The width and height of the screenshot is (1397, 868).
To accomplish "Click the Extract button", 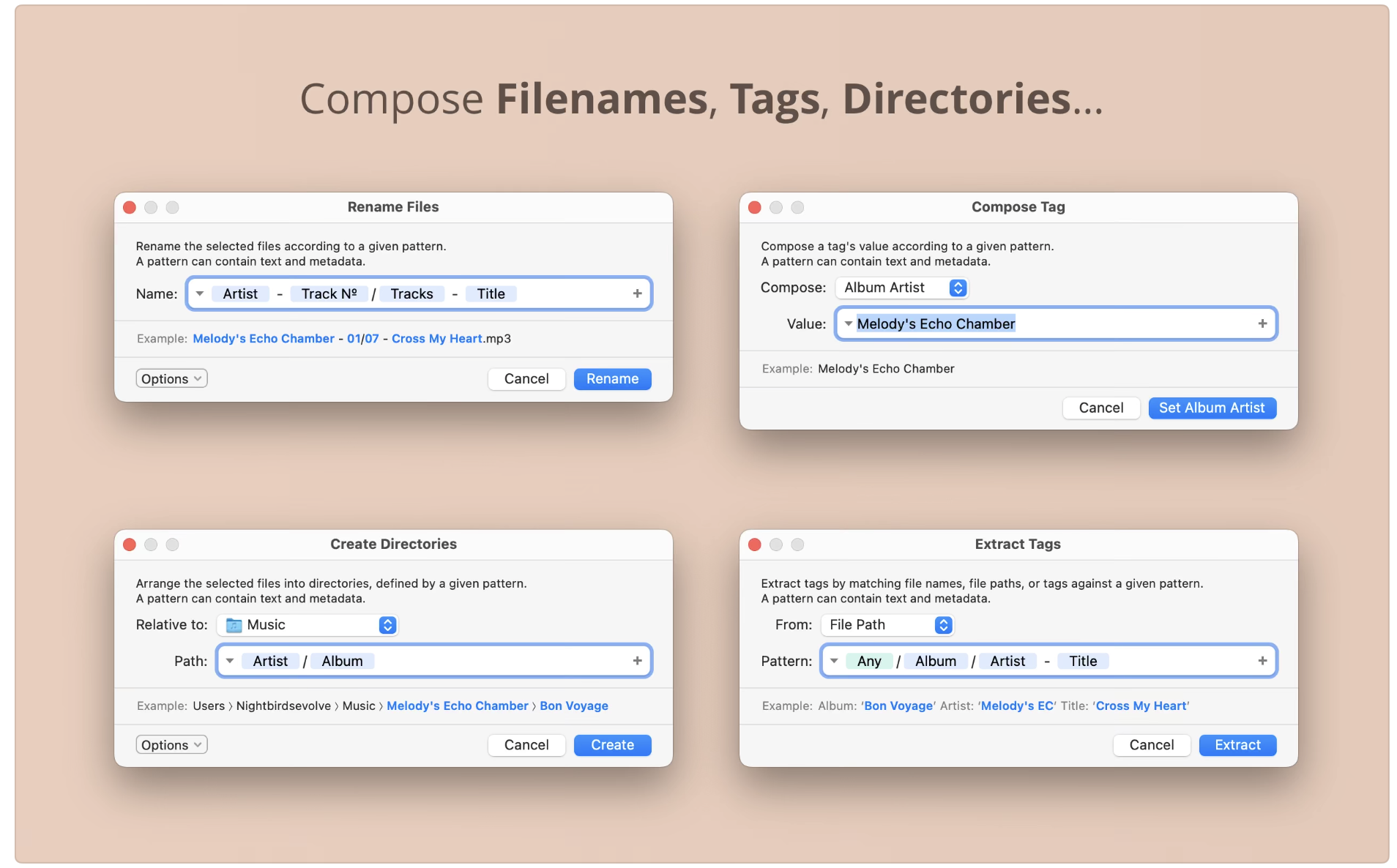I will point(1237,744).
